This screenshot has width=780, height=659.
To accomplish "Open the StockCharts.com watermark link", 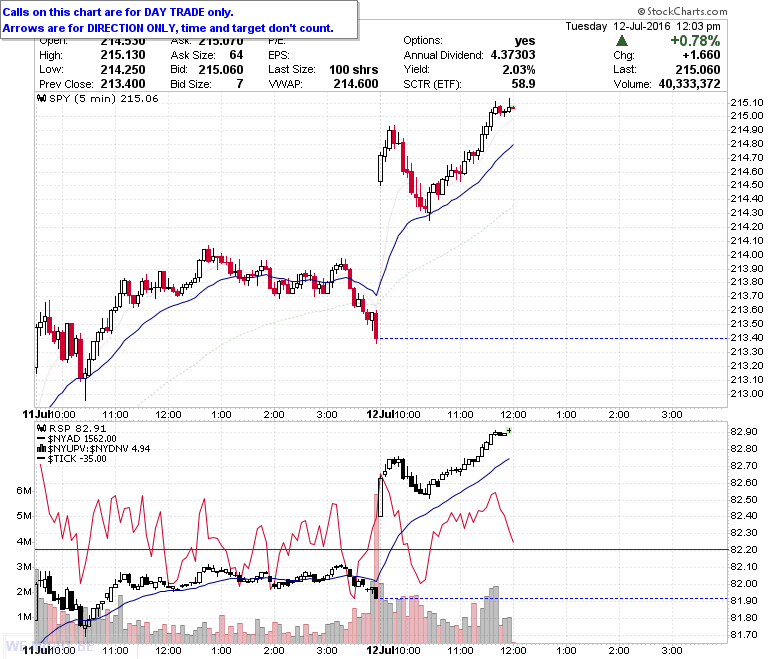I will click(x=682, y=11).
